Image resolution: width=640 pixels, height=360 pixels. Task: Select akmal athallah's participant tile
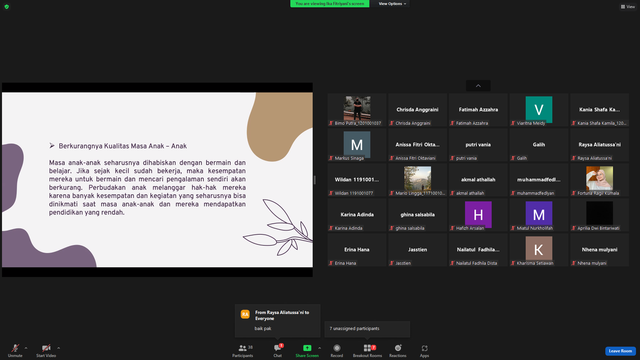click(x=478, y=180)
